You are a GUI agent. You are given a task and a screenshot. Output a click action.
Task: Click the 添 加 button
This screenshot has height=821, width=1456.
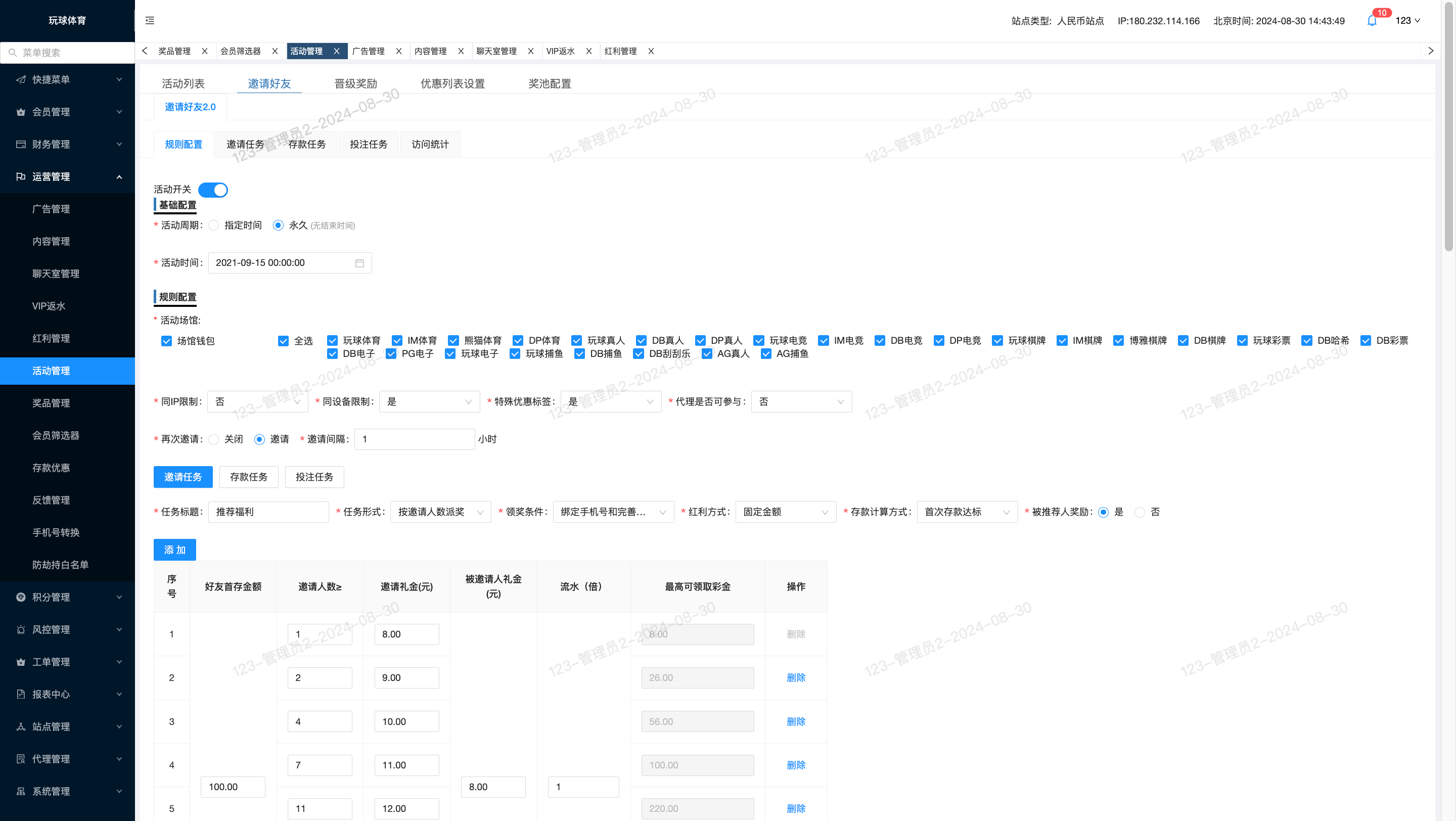pos(174,550)
